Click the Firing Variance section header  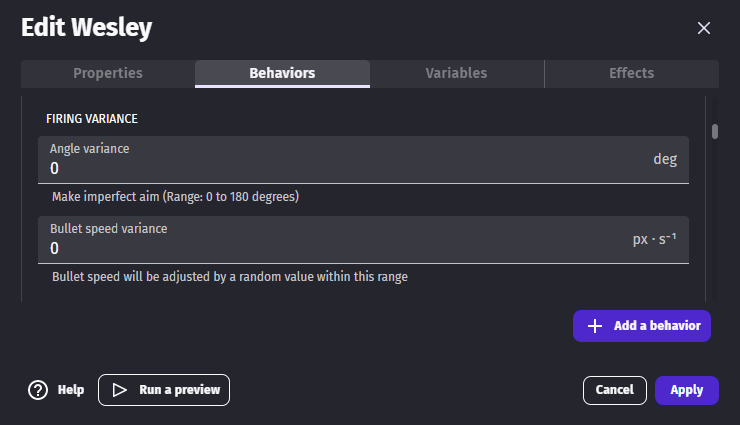pos(92,118)
